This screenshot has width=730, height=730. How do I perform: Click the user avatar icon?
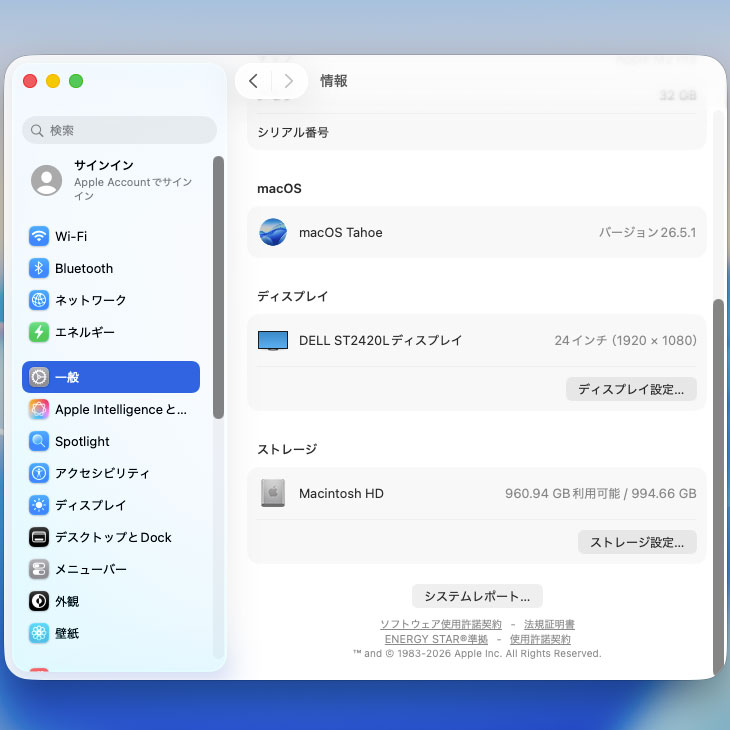(47, 180)
